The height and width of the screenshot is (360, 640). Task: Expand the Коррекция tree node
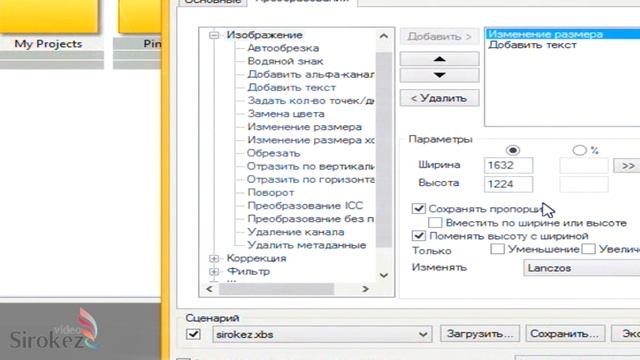pos(214,258)
